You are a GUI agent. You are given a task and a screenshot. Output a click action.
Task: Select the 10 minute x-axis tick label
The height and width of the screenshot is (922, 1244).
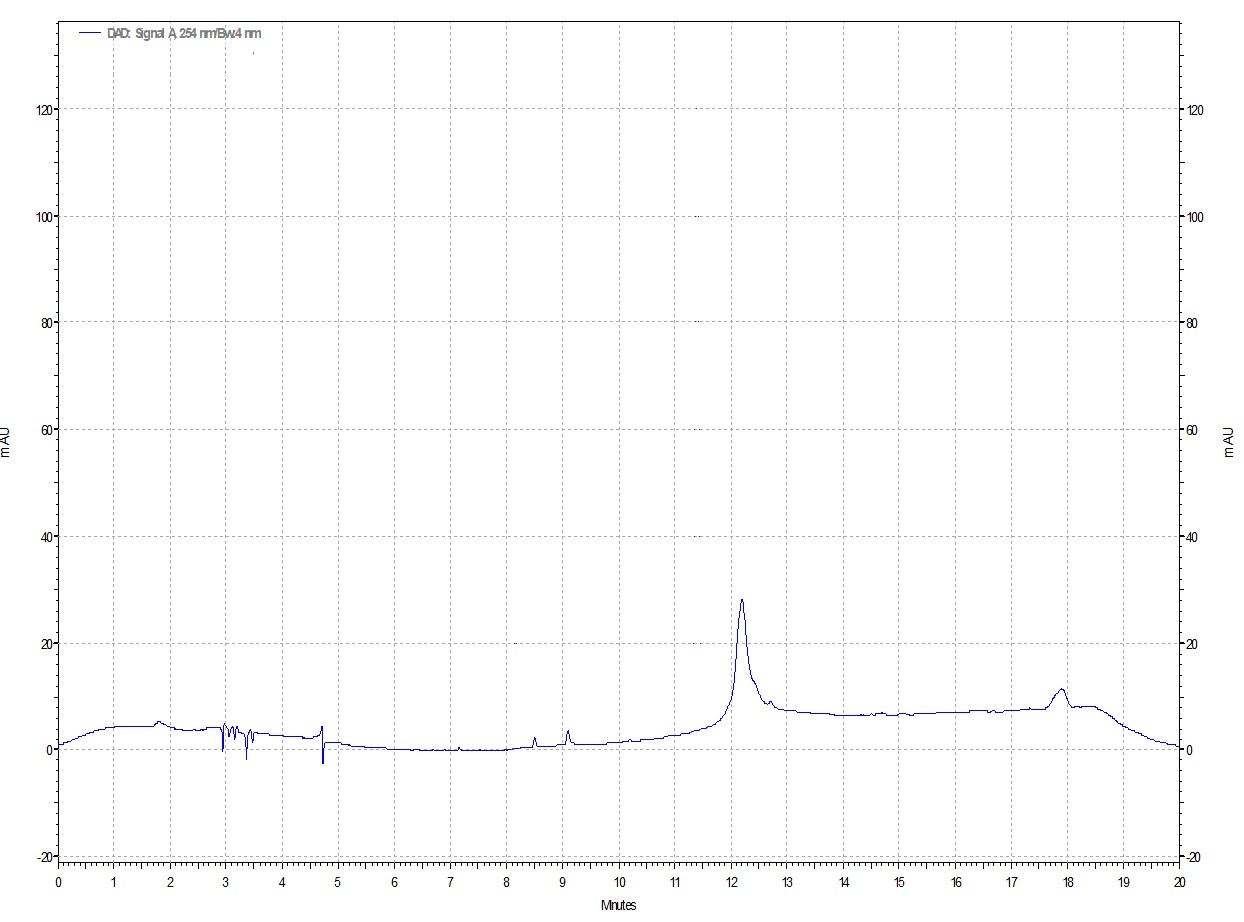pyautogui.click(x=618, y=882)
